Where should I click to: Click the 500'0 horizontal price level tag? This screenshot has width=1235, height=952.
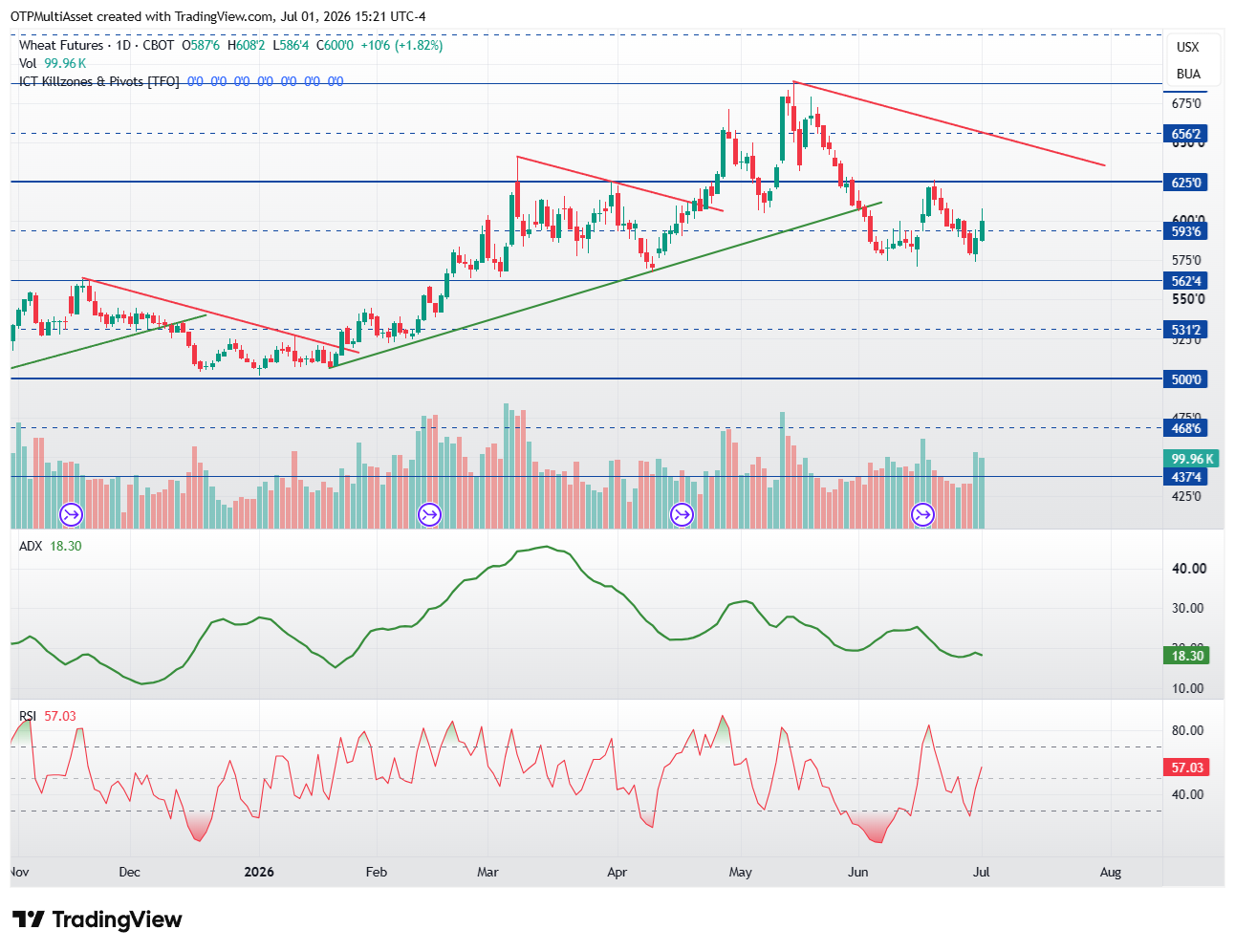click(1186, 379)
